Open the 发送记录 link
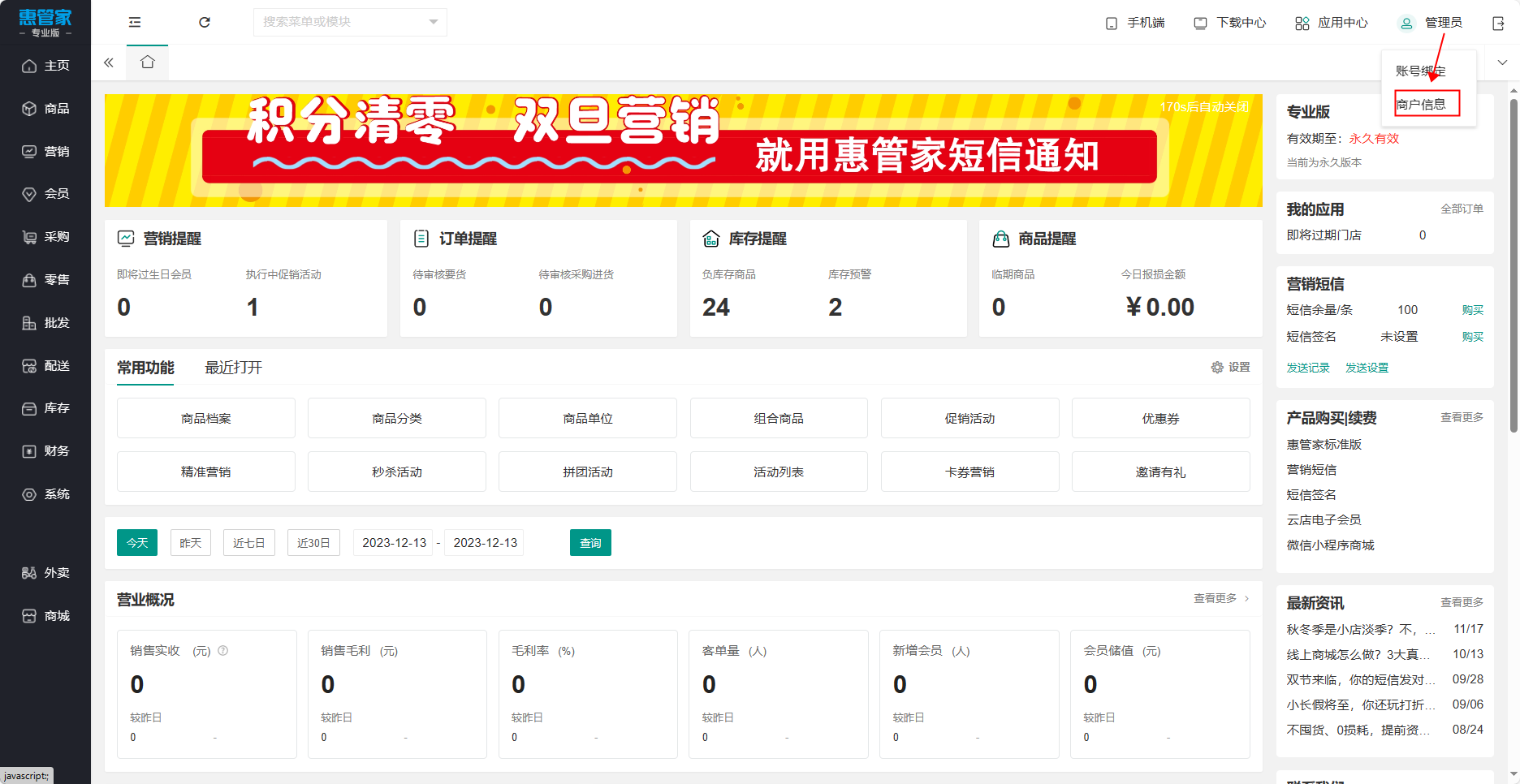Viewport: 1520px width, 784px height. pos(1308,368)
